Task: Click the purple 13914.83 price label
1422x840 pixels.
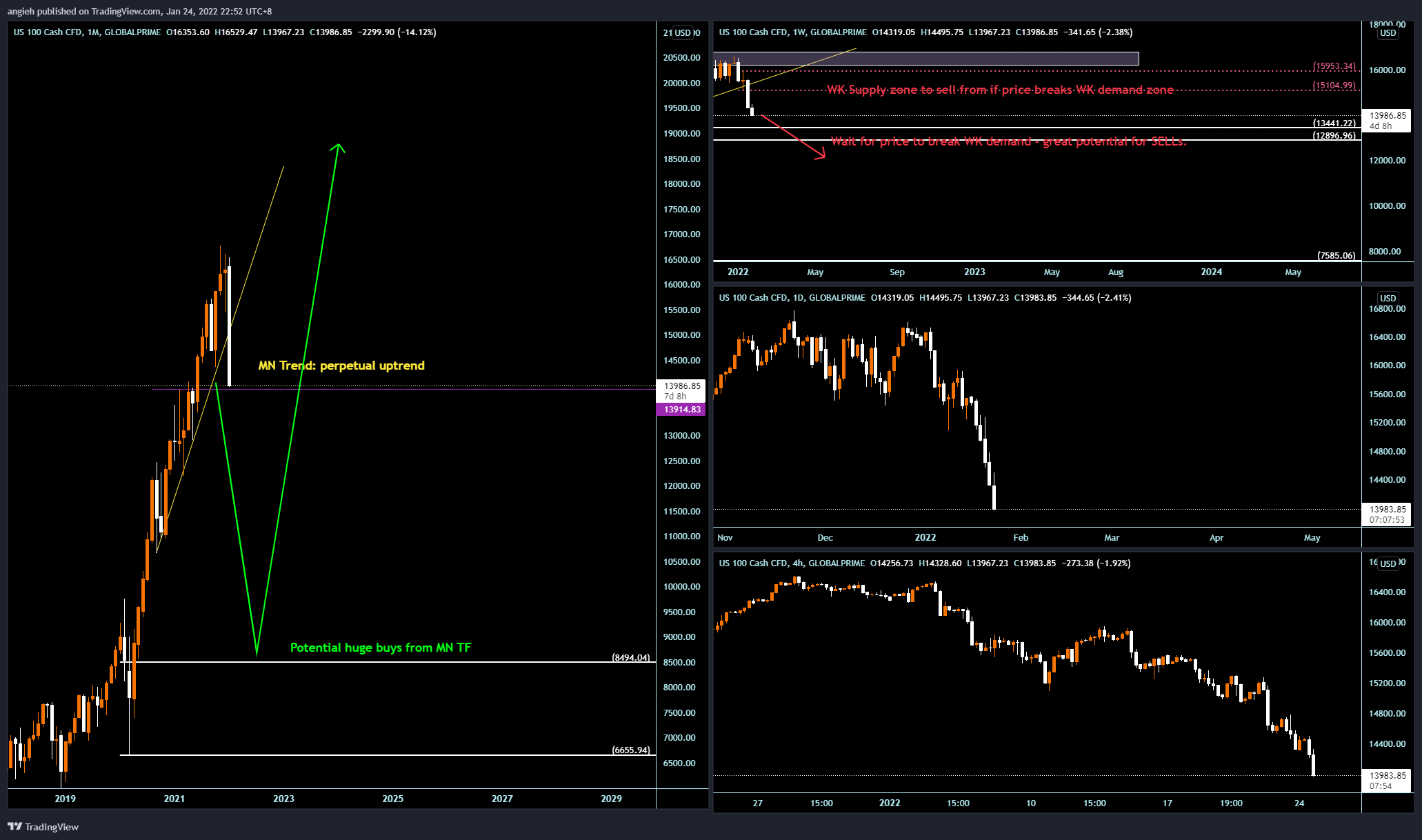Action: point(681,410)
